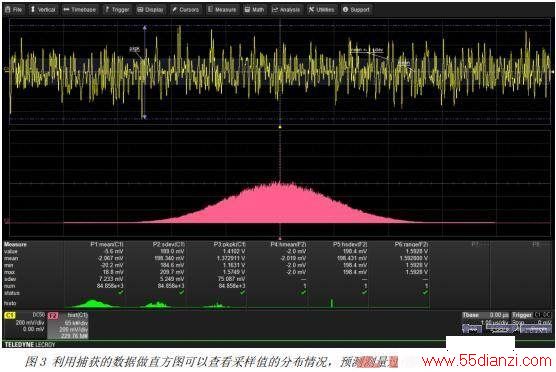Select the P3 pkpk(C1) measurement column
The width and height of the screenshot is (556, 372).
(x=217, y=275)
